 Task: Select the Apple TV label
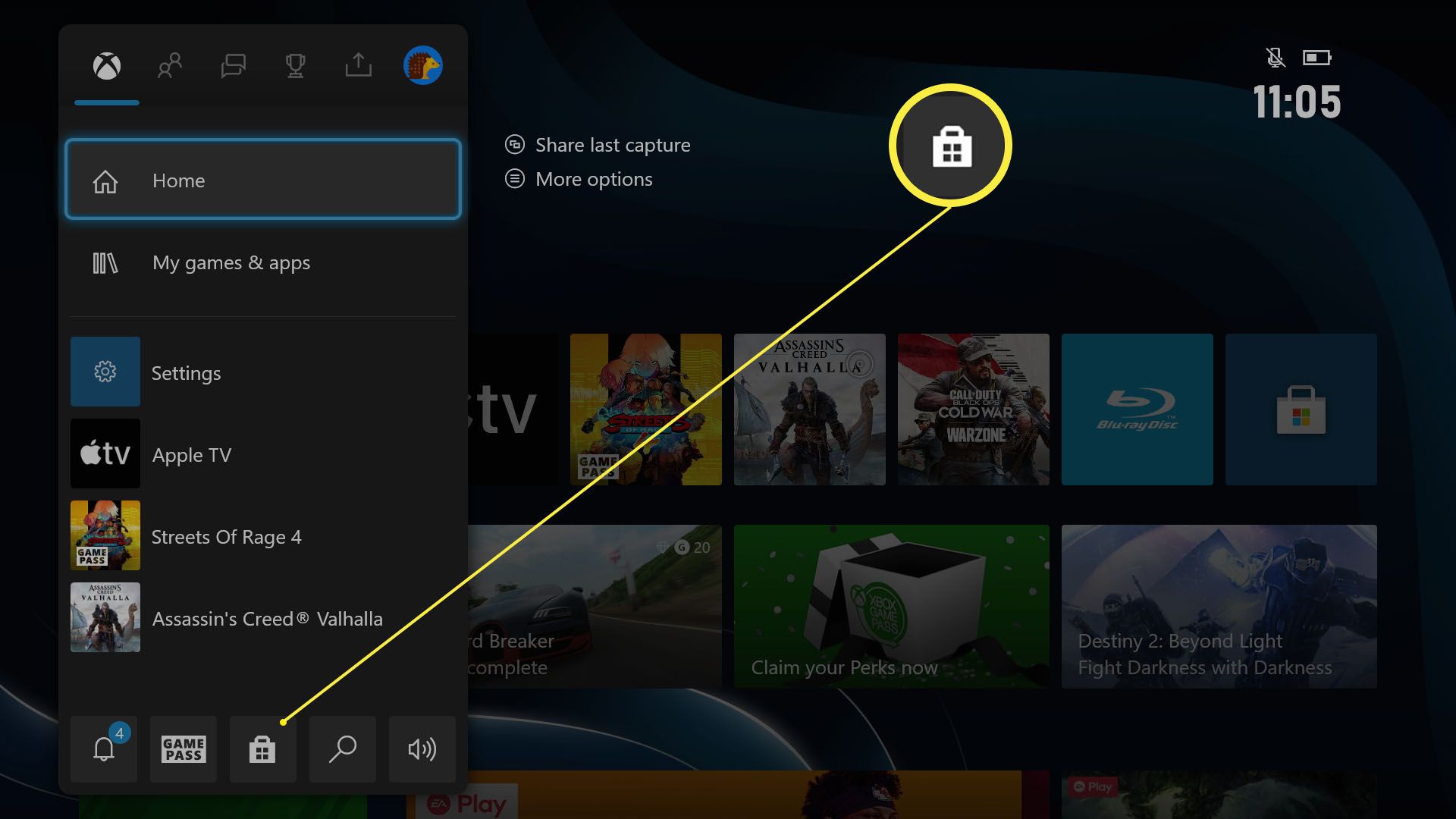pyautogui.click(x=192, y=455)
